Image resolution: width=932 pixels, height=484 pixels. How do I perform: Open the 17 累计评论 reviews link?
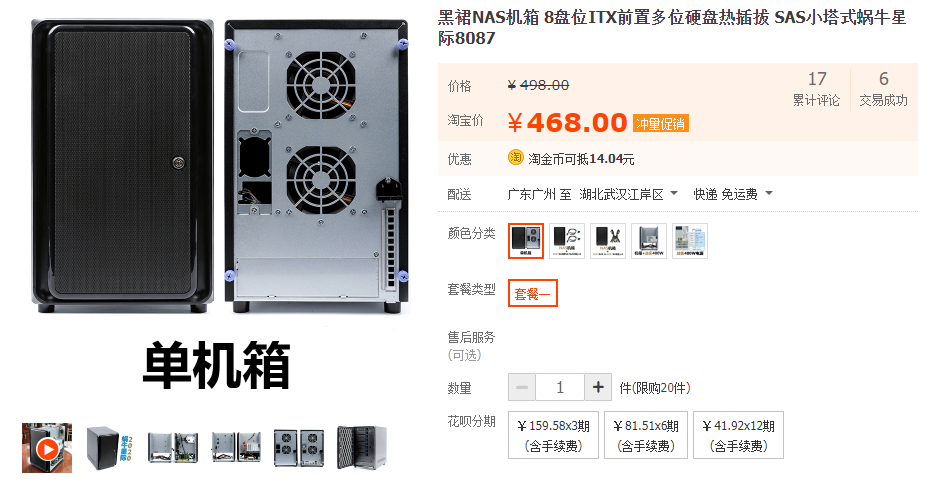click(817, 89)
